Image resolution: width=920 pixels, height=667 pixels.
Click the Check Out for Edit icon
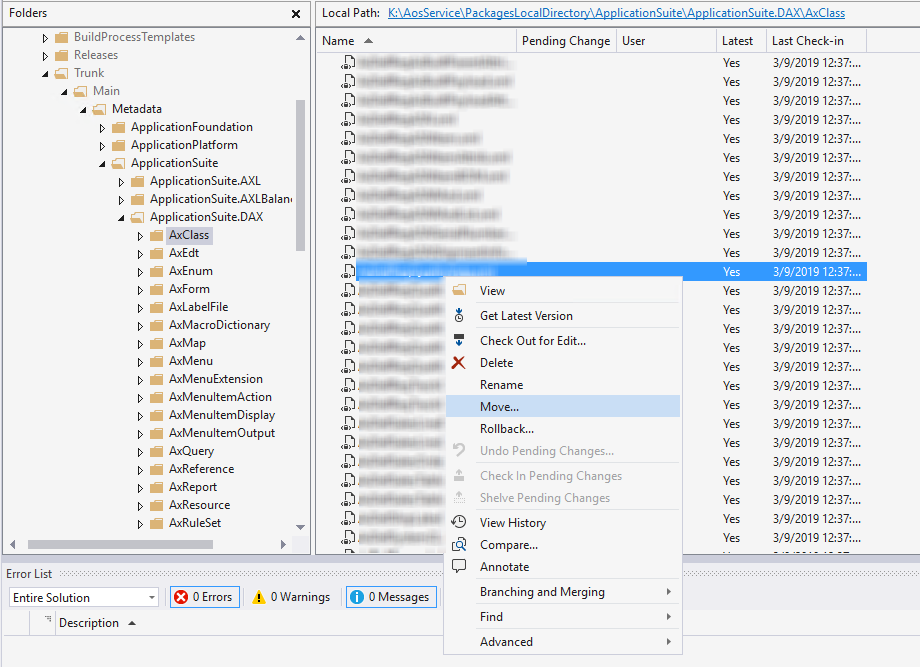459,341
